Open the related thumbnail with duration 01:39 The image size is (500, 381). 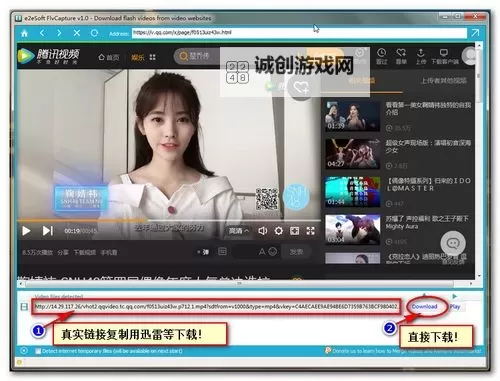(353, 116)
